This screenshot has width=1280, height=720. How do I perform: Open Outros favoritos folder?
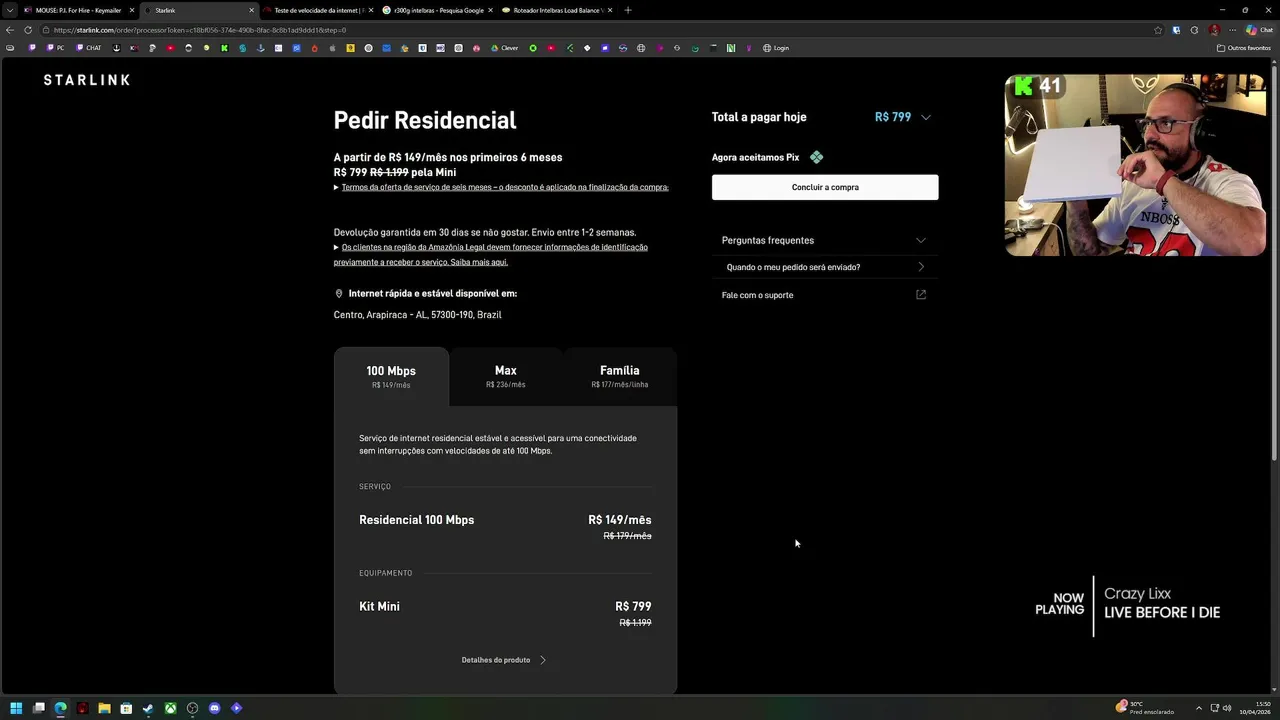1244,48
